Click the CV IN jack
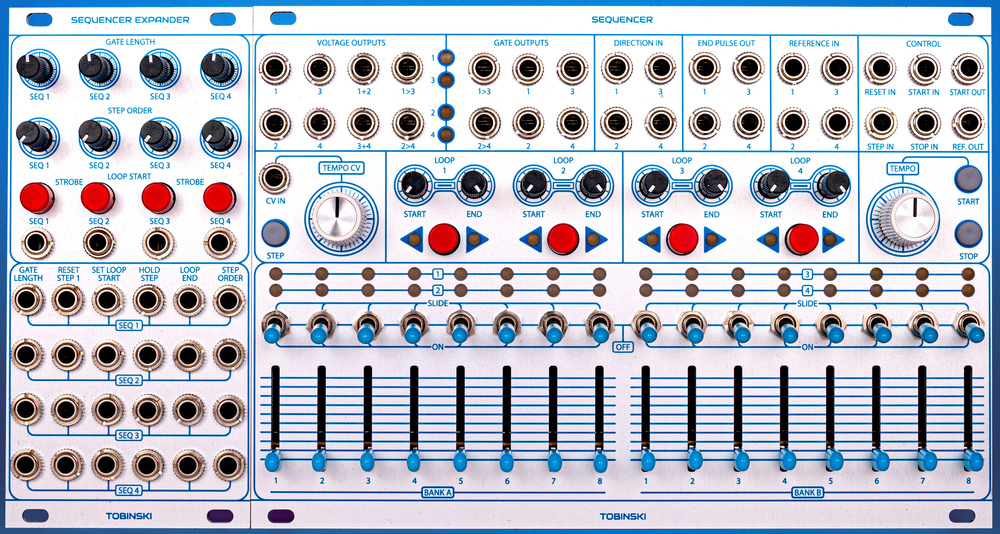This screenshot has height=534, width=1000. [x=271, y=180]
